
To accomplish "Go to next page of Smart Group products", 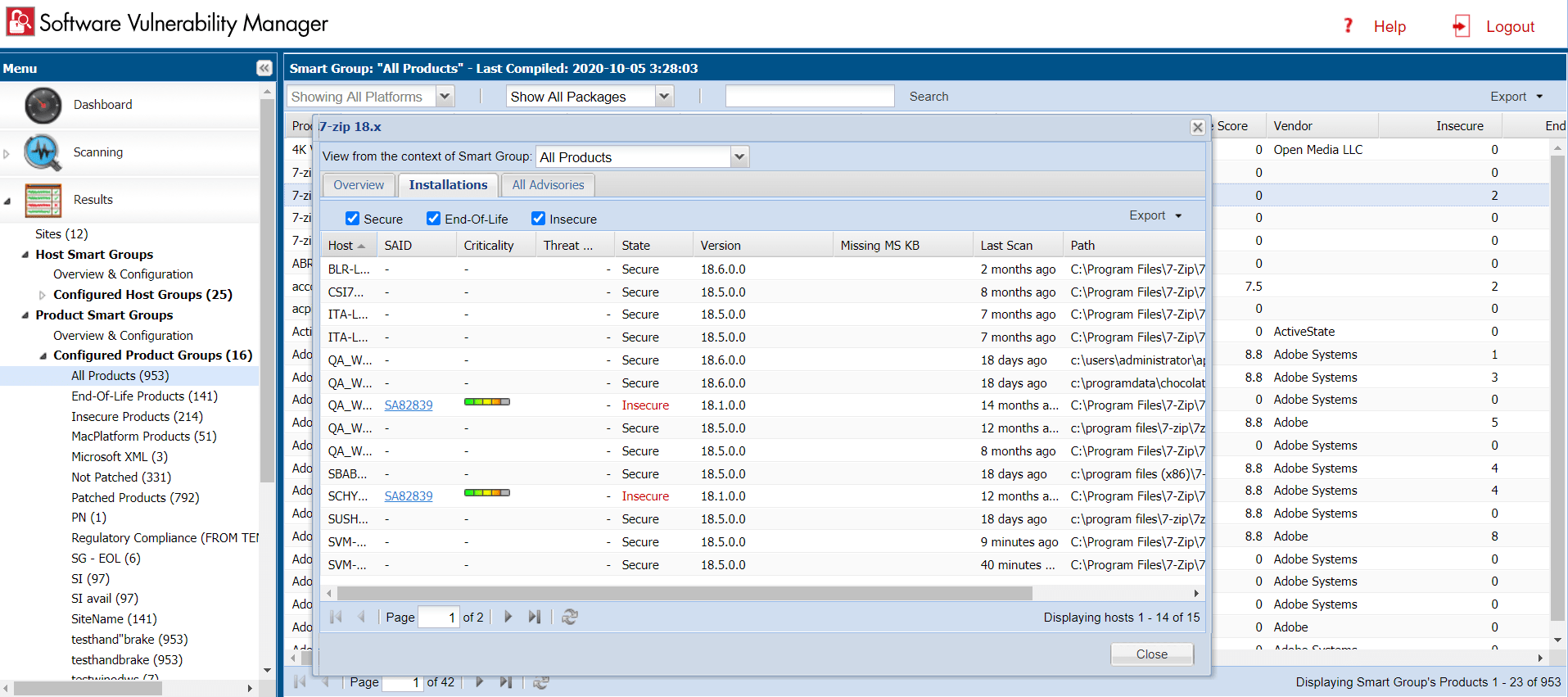I will point(479,681).
